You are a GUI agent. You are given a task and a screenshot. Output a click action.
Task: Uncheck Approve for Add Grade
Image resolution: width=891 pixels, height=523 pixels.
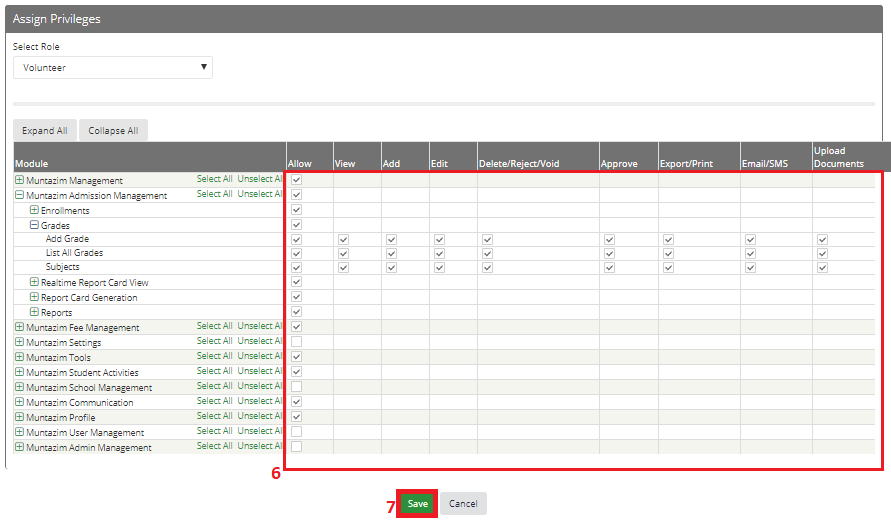609,239
